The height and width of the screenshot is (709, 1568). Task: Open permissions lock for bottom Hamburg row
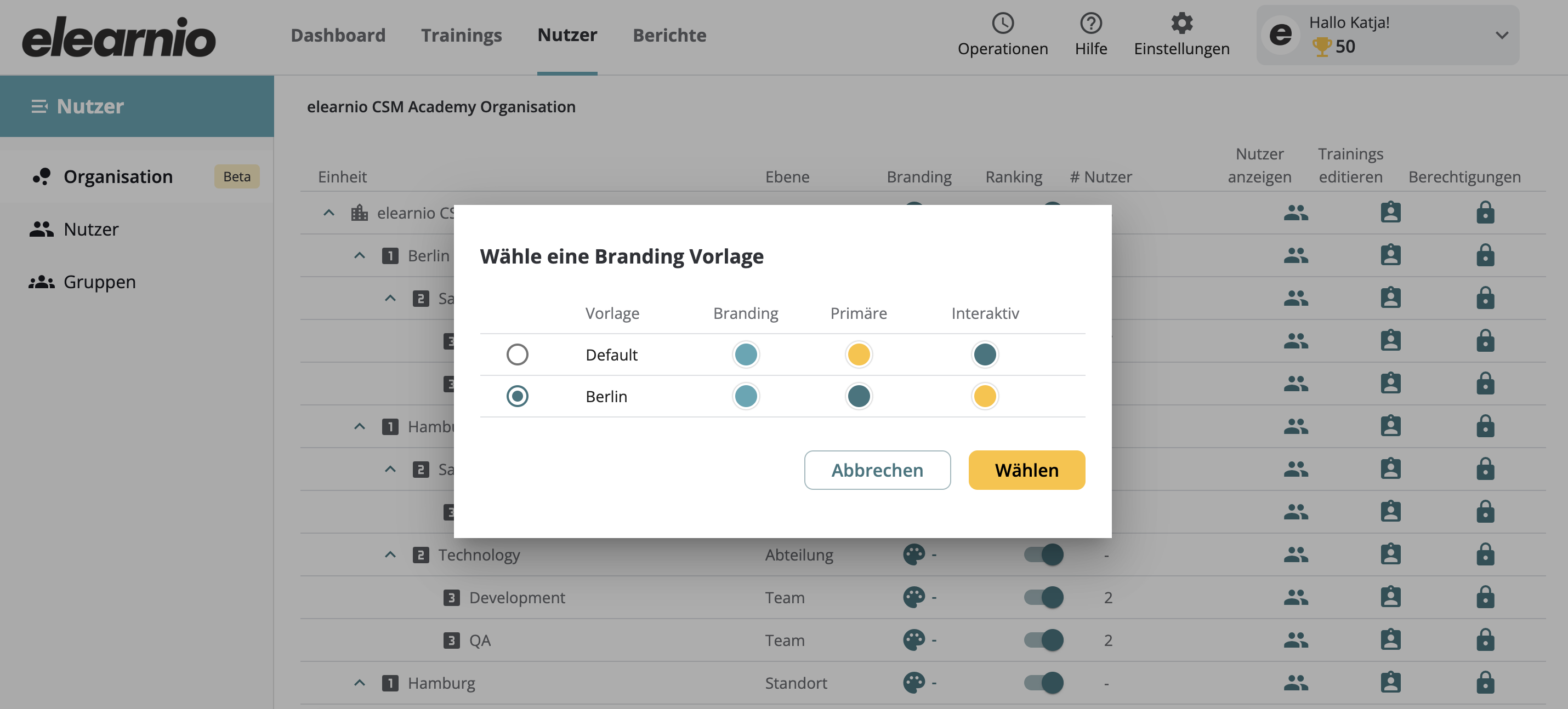[x=1485, y=683]
